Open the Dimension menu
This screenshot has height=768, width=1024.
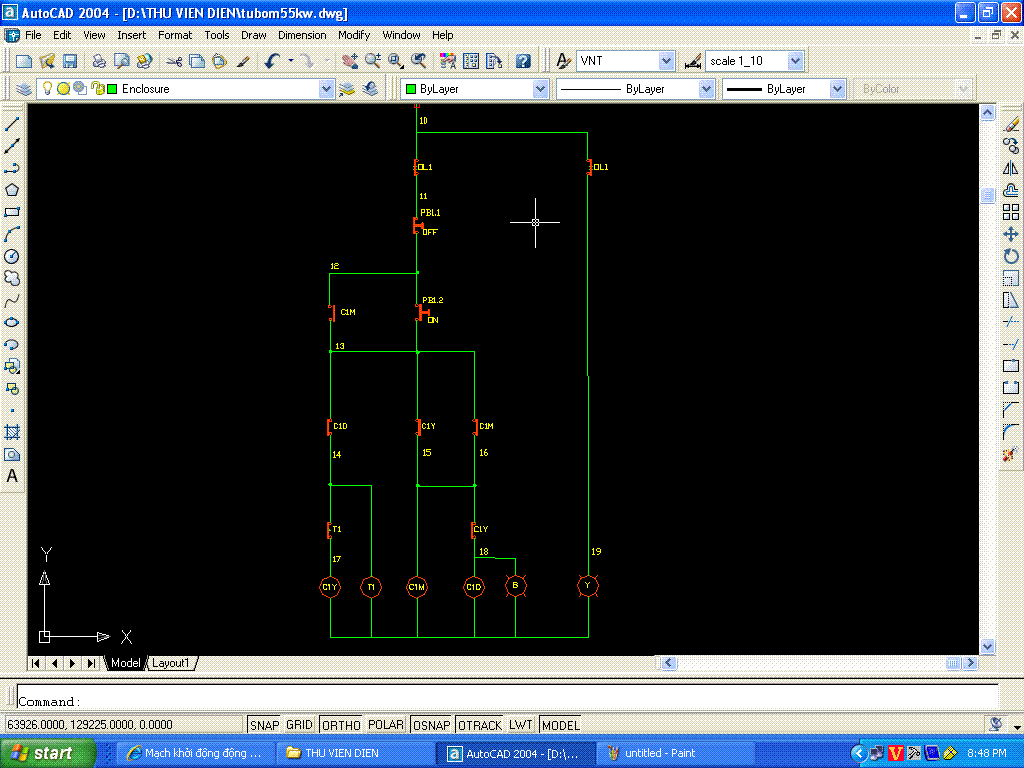tap(302, 35)
